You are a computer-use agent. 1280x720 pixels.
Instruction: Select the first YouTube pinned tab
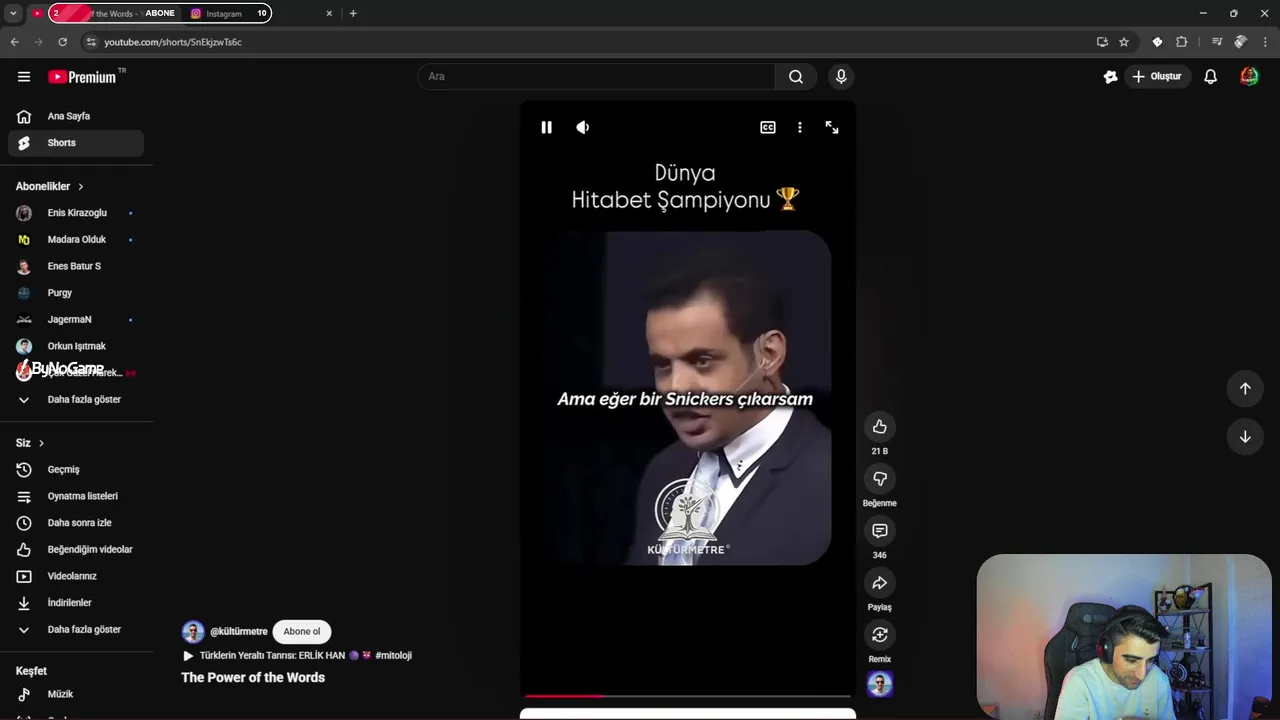pos(37,13)
